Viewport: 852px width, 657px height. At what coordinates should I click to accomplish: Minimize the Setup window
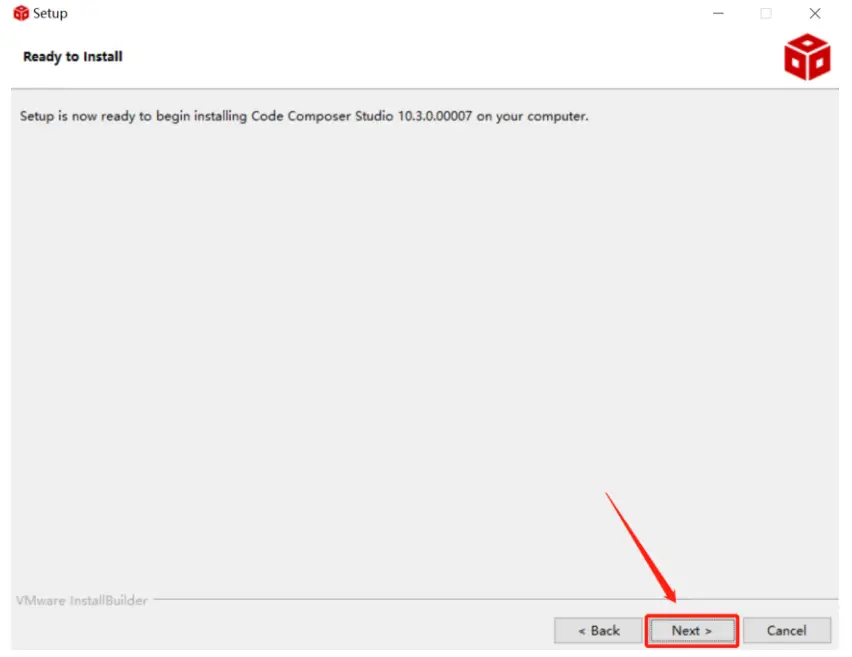click(x=718, y=14)
